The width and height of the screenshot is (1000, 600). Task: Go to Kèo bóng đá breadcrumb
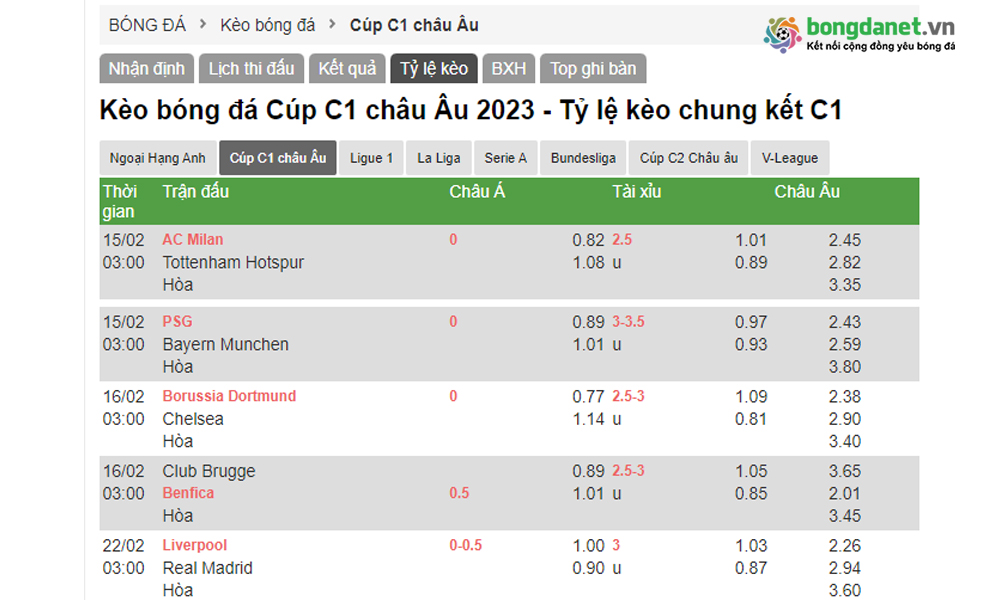[267, 25]
